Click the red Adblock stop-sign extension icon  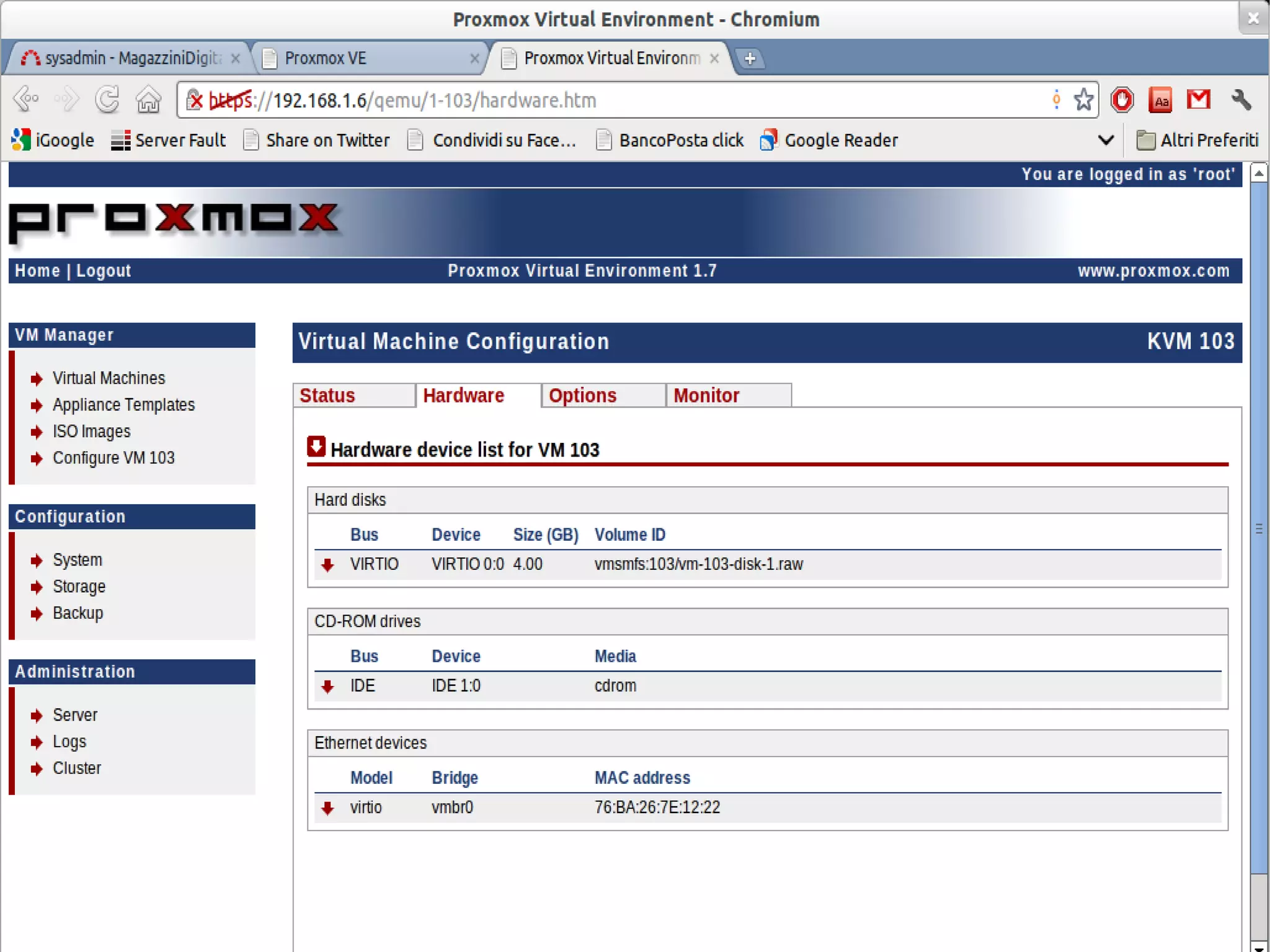1122,100
